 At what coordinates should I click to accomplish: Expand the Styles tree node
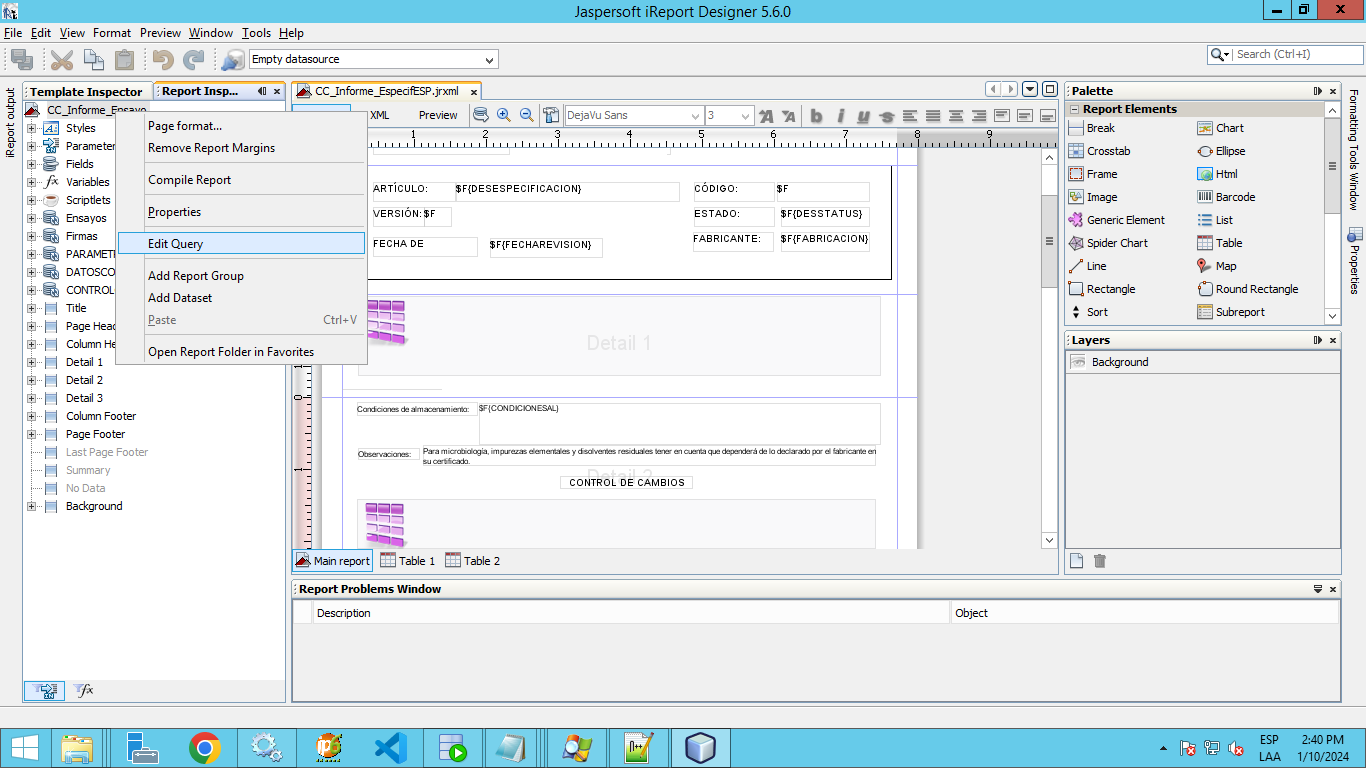coord(31,128)
